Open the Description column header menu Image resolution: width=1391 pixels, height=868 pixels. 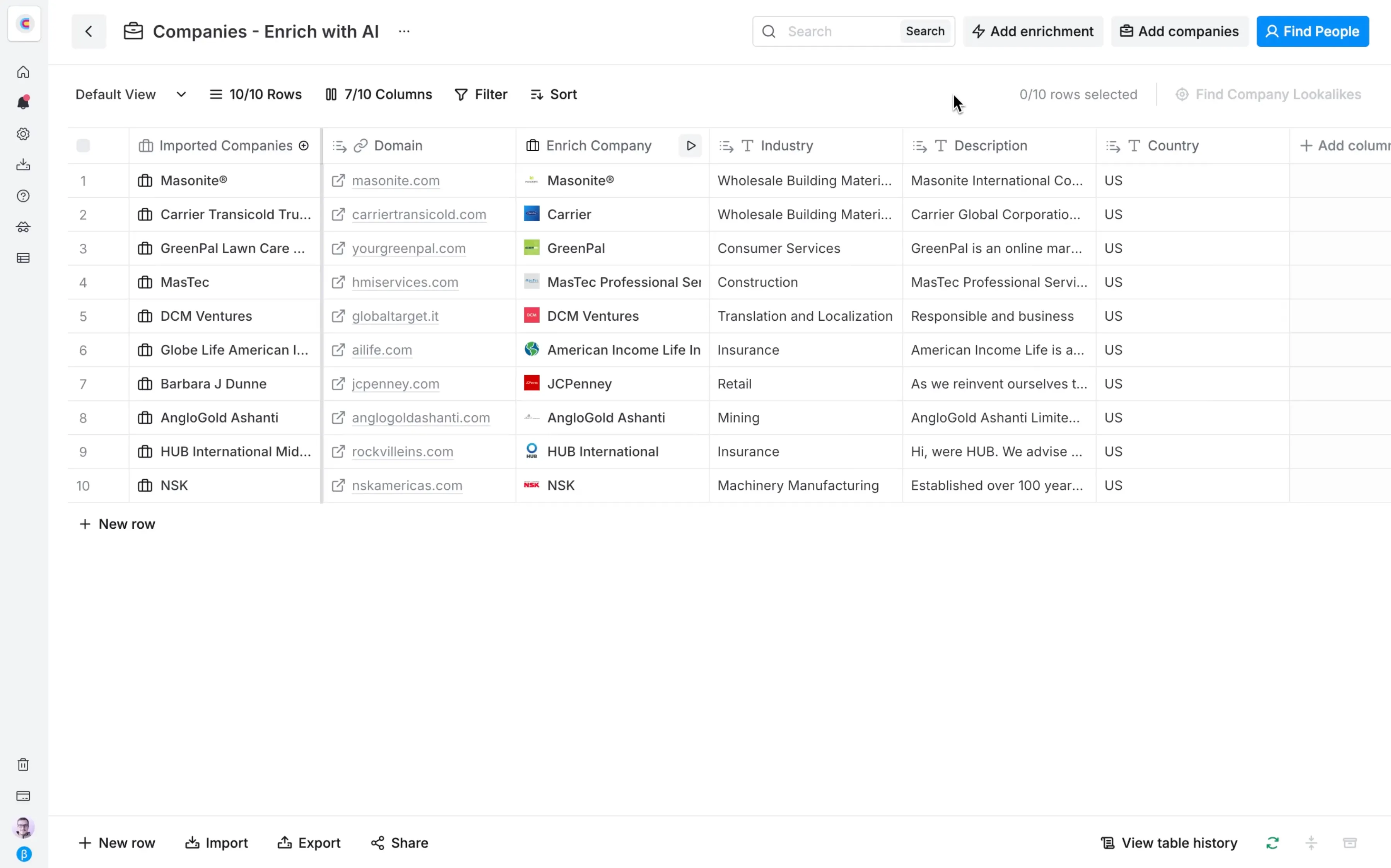click(1000, 146)
